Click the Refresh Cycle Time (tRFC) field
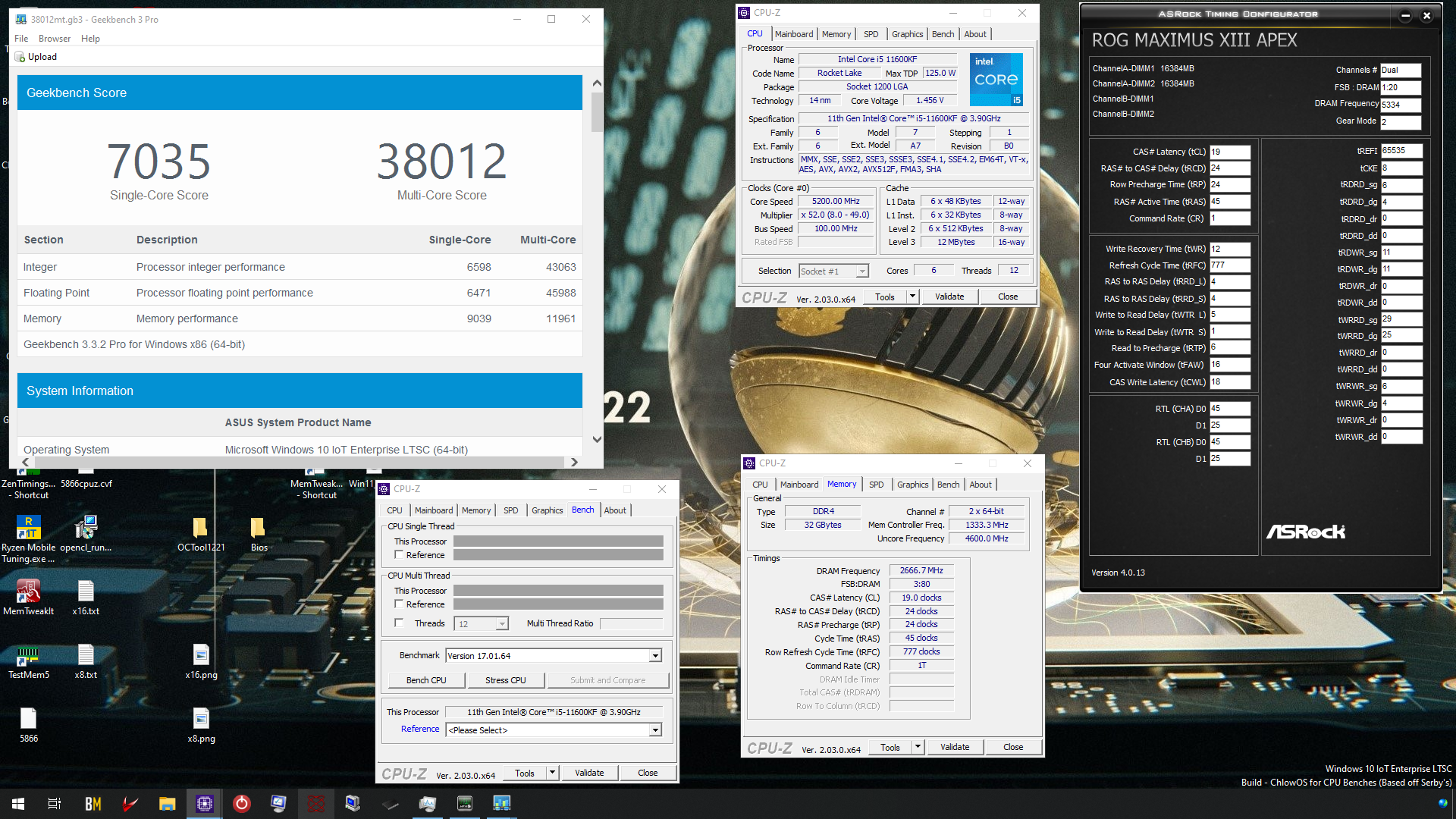 (1229, 265)
